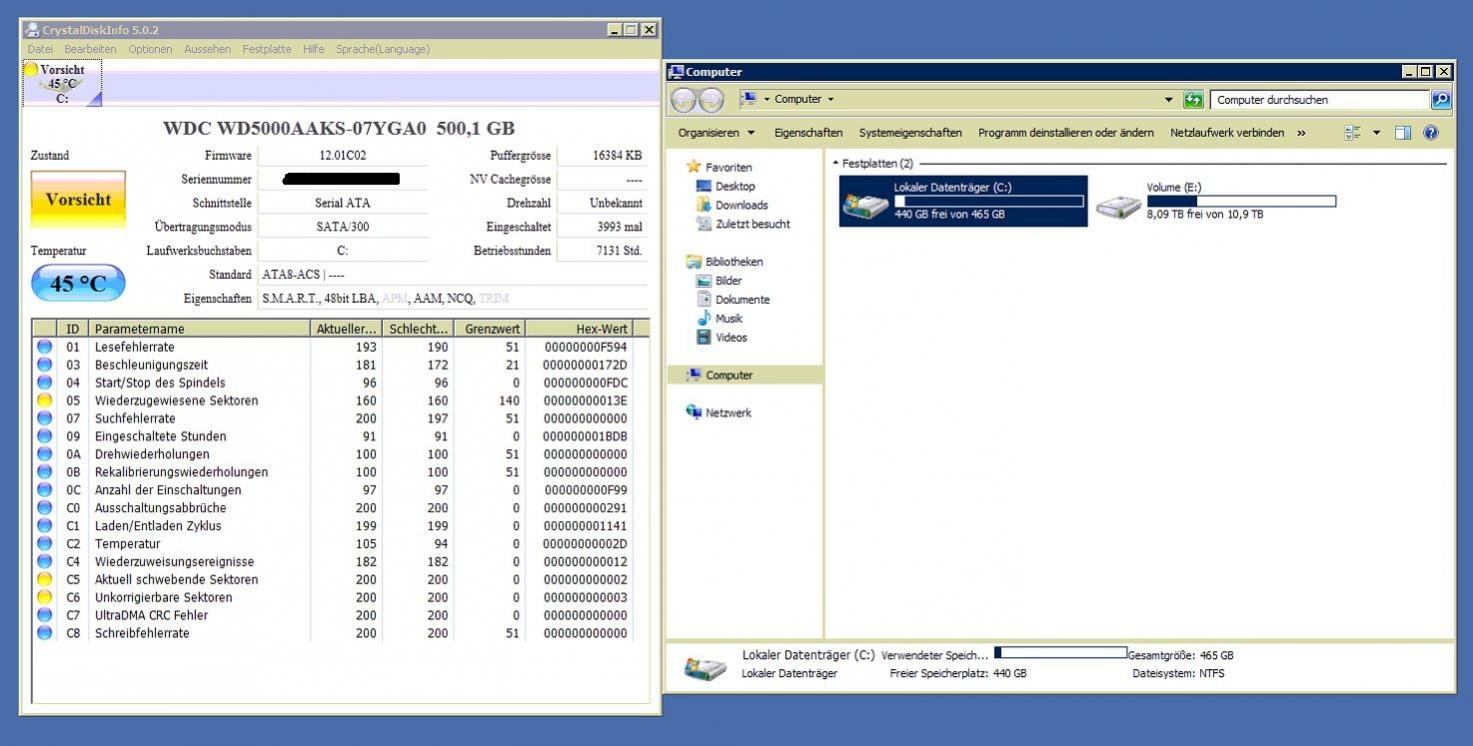Select the Lokaler Datenträger (C:) drive icon
The image size is (1473, 746).
click(x=865, y=204)
